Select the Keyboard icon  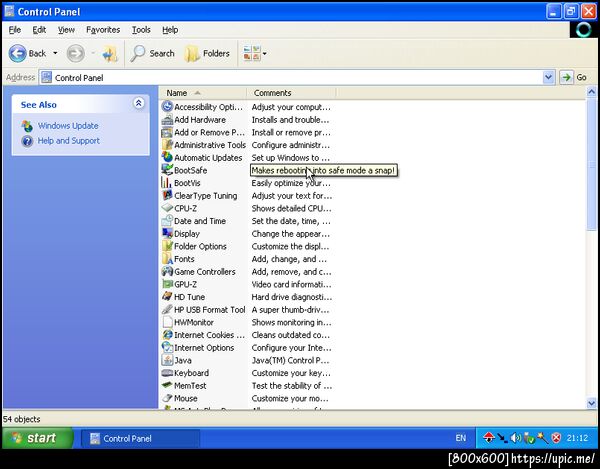[167, 373]
